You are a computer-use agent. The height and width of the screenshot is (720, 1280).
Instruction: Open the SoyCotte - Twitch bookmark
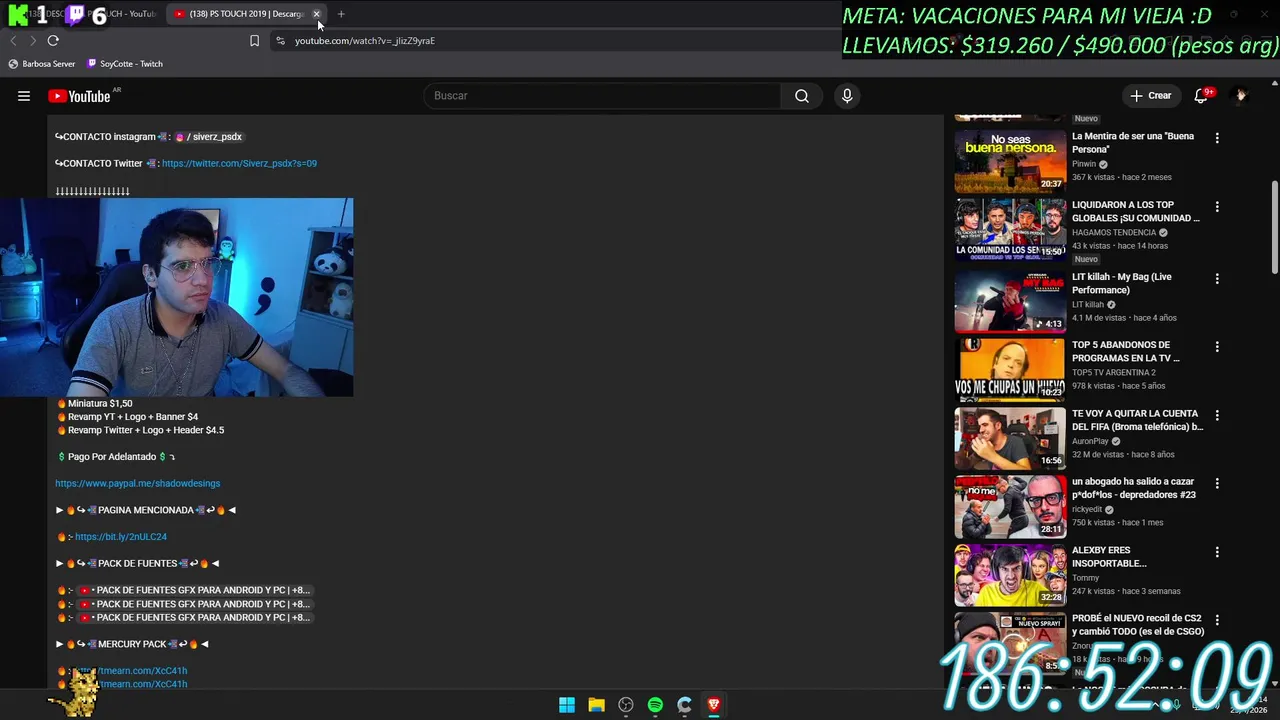[x=125, y=64]
